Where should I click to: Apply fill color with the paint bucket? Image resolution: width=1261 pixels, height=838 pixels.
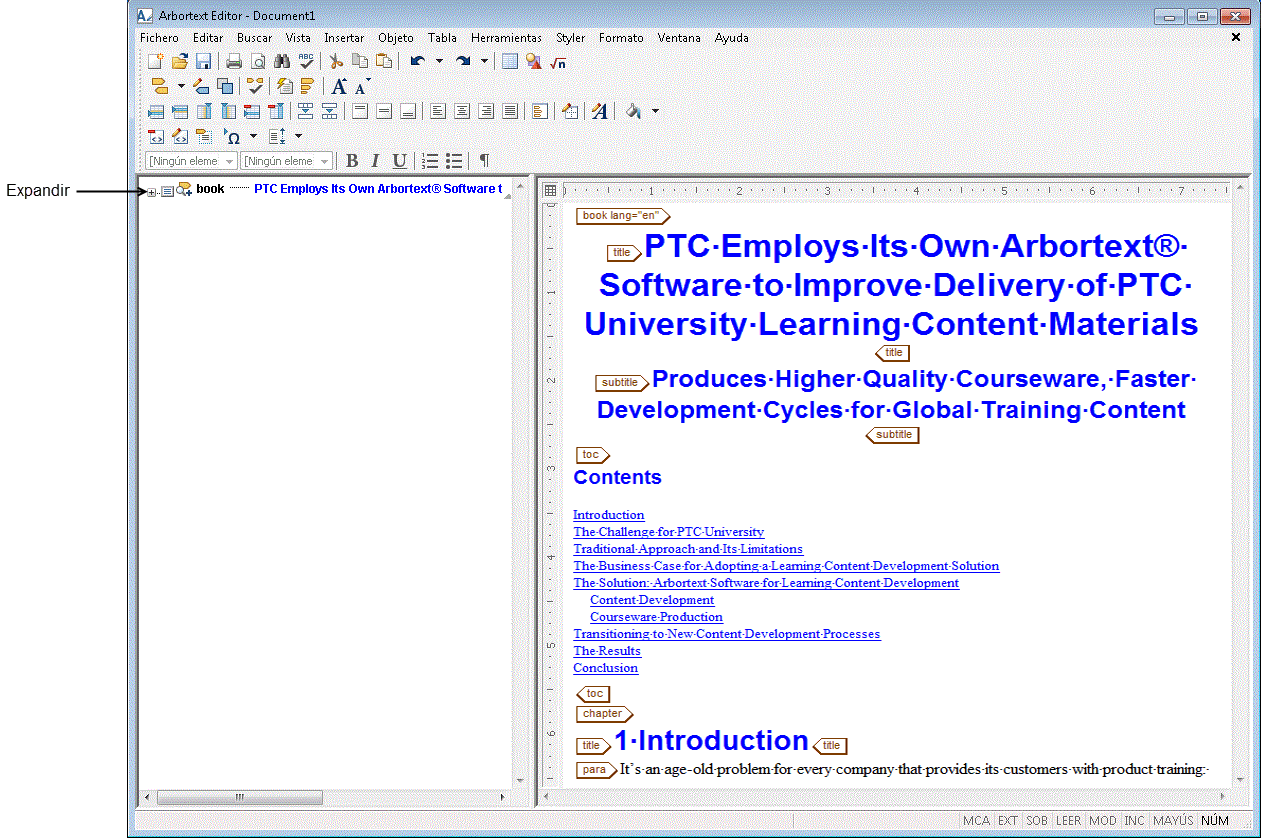[633, 111]
